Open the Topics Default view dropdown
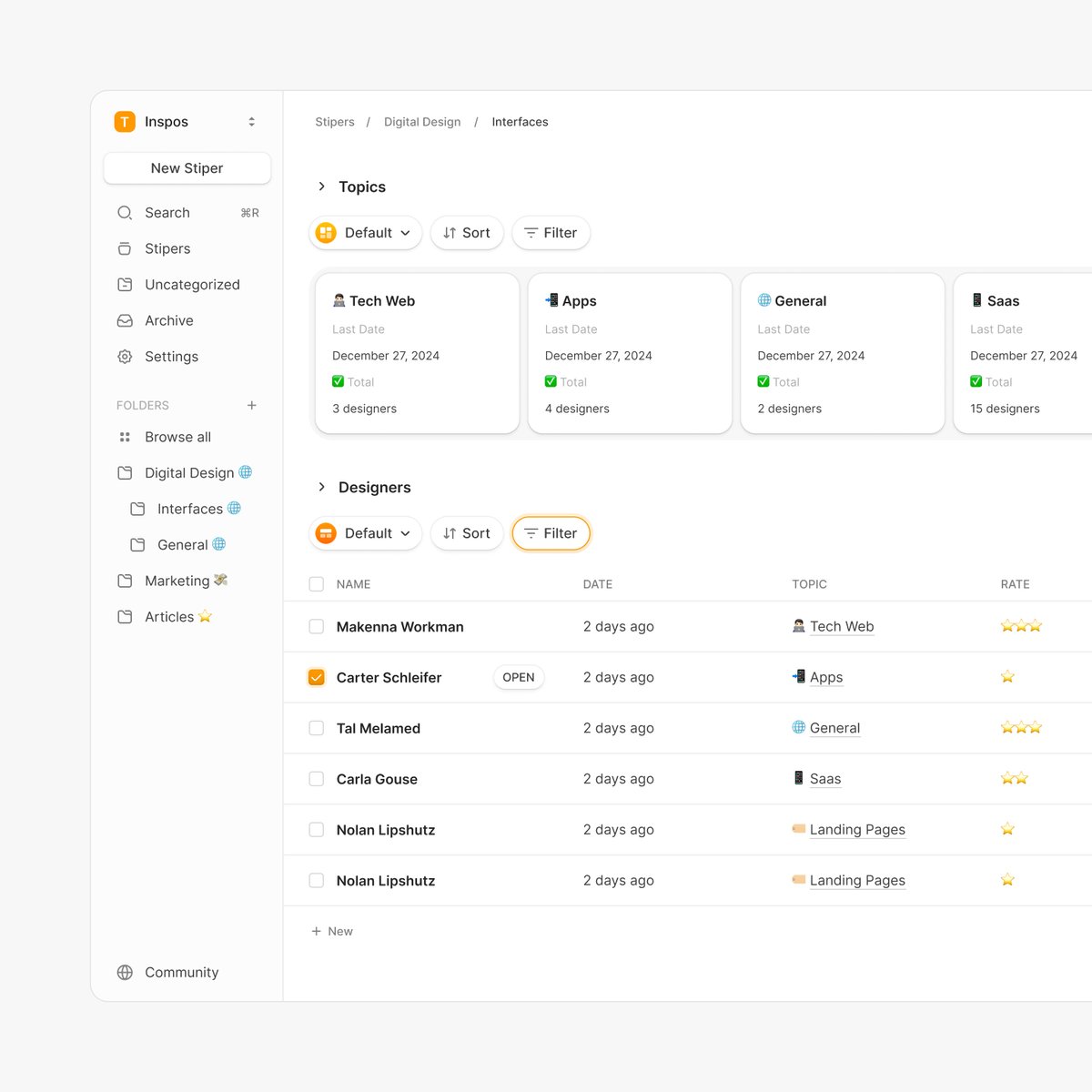 point(365,233)
